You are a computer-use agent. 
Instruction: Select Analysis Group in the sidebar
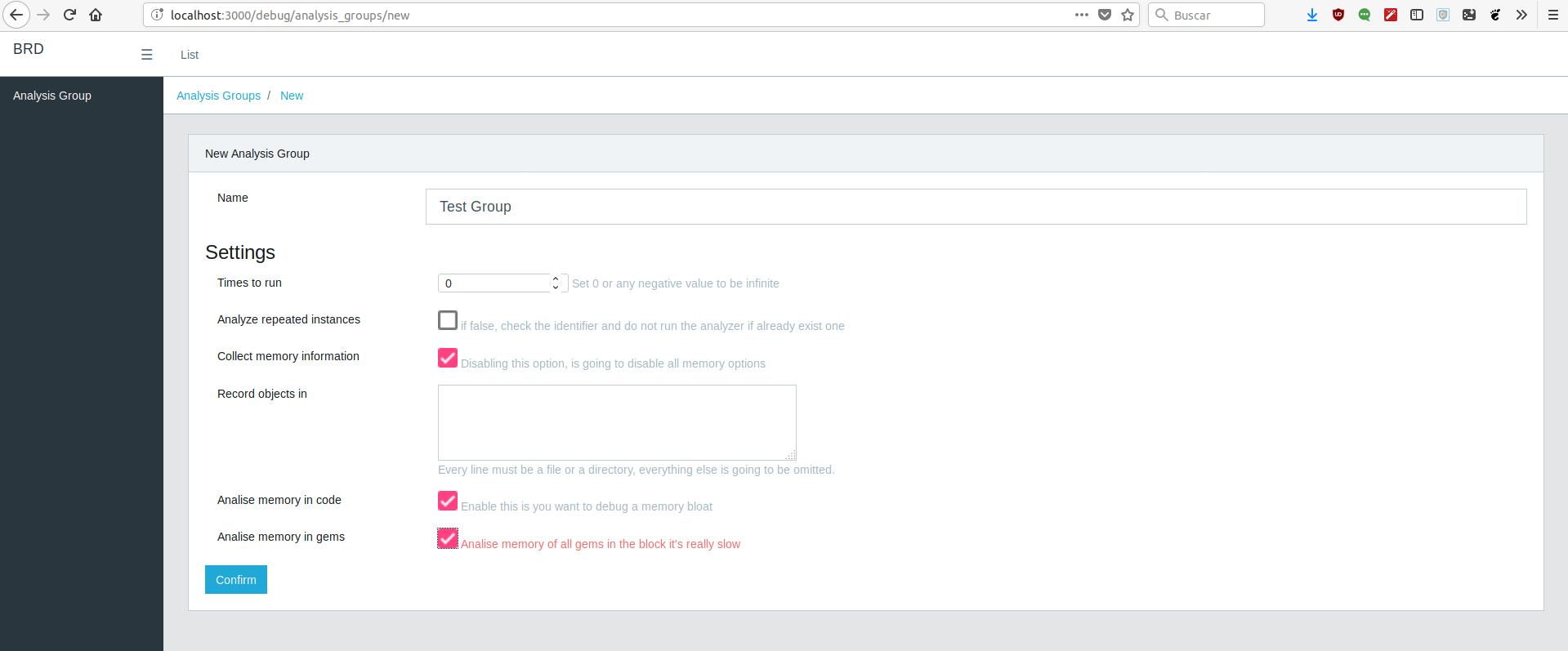point(52,96)
